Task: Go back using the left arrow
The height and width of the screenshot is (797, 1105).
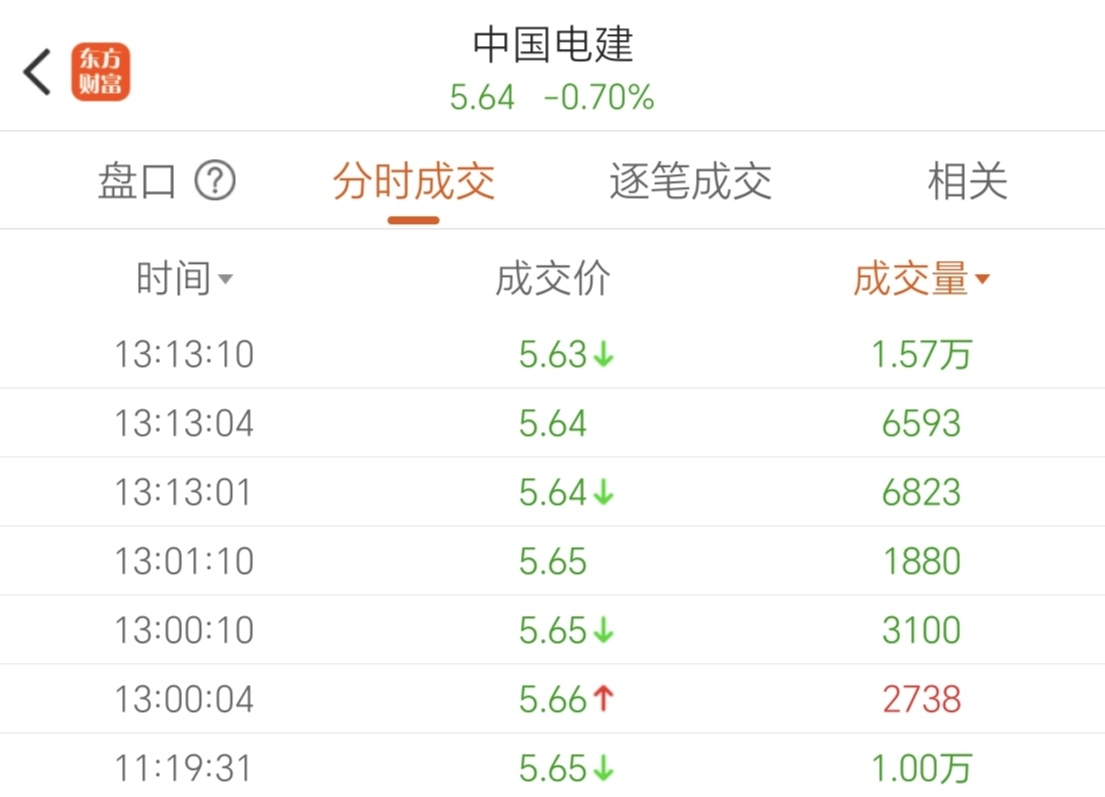Action: point(37,72)
